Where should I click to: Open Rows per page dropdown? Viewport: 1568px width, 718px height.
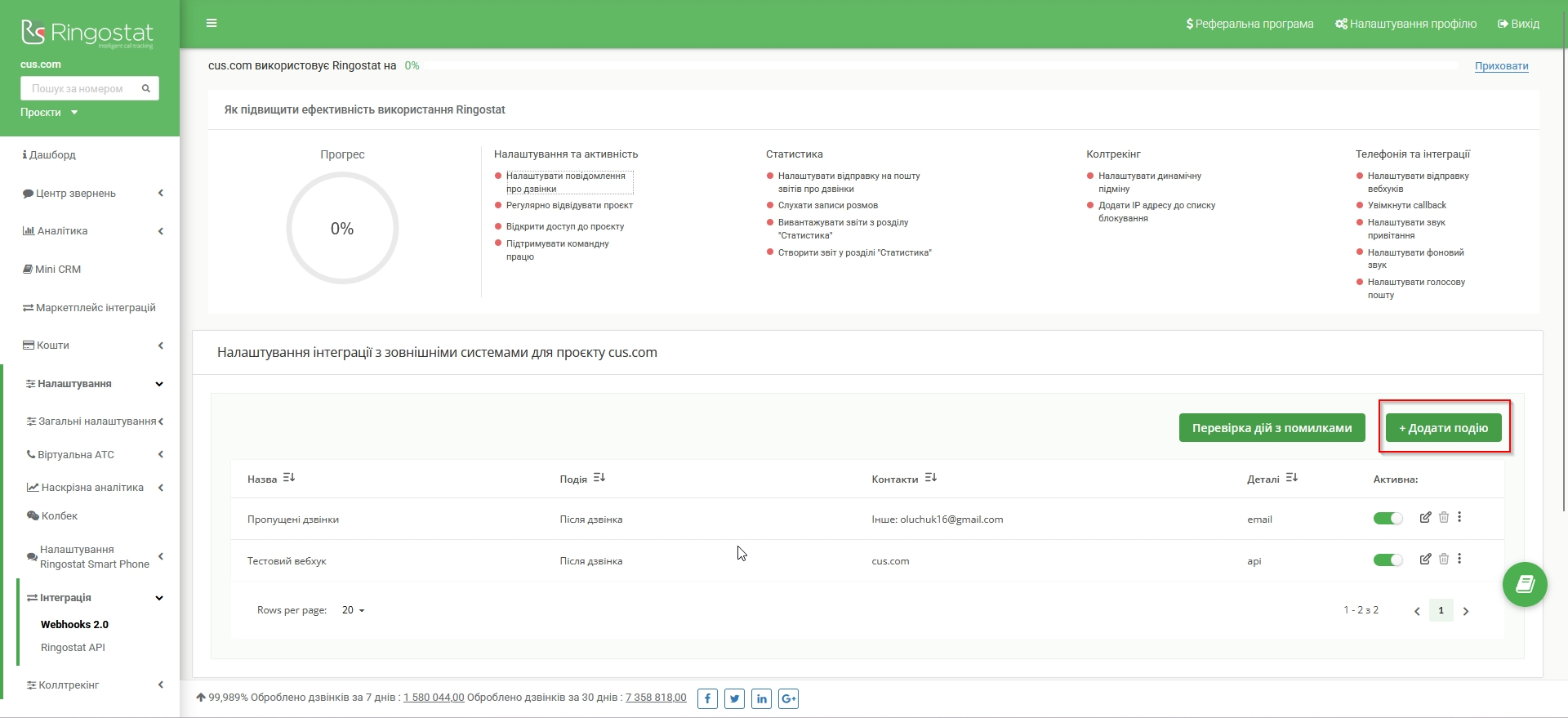tap(353, 610)
